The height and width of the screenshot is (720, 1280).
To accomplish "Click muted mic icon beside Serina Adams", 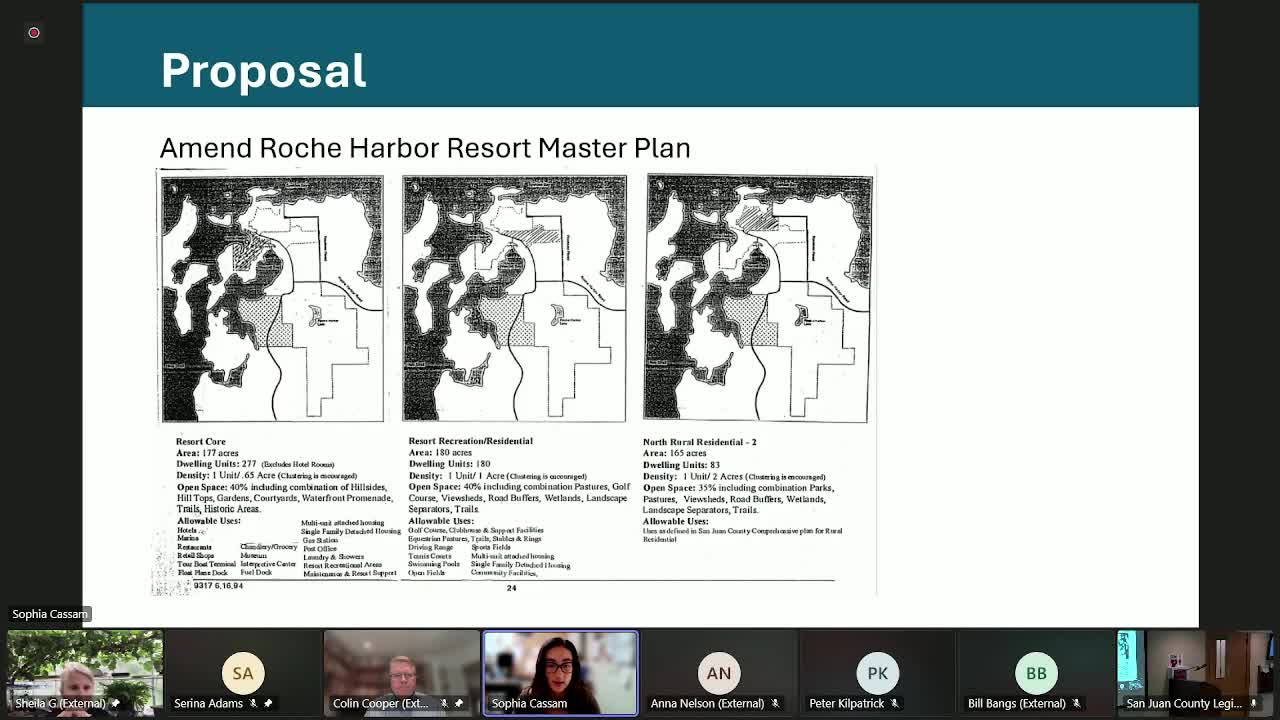I will [254, 703].
